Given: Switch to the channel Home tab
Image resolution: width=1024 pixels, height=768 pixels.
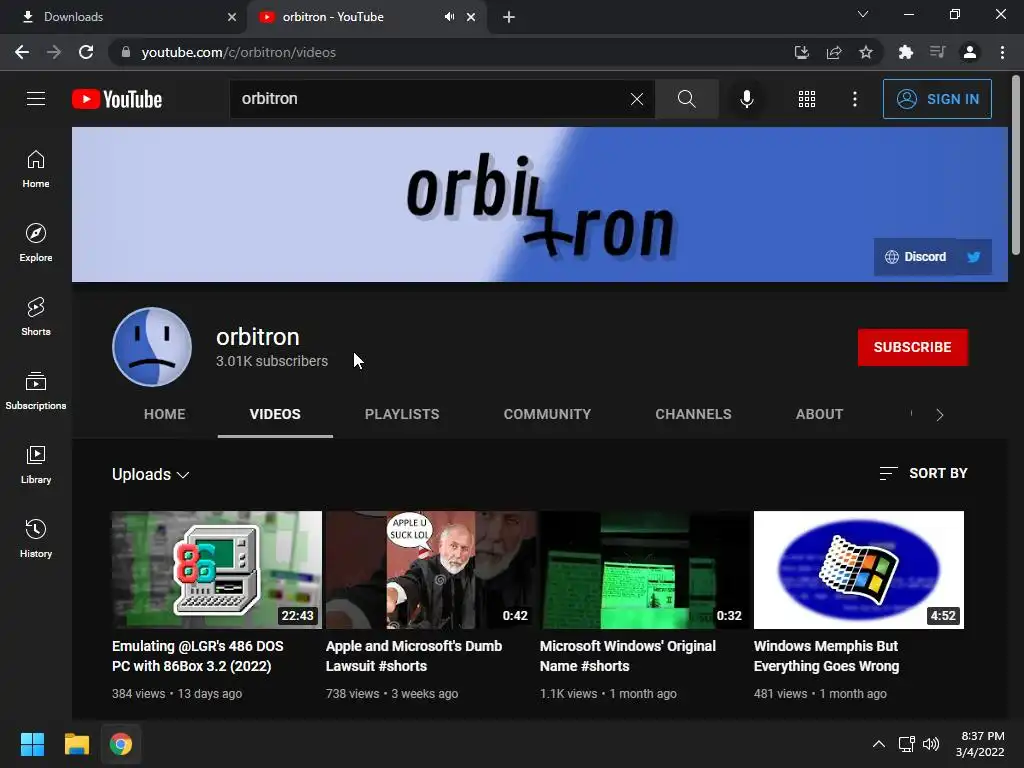Looking at the screenshot, I should [x=165, y=414].
